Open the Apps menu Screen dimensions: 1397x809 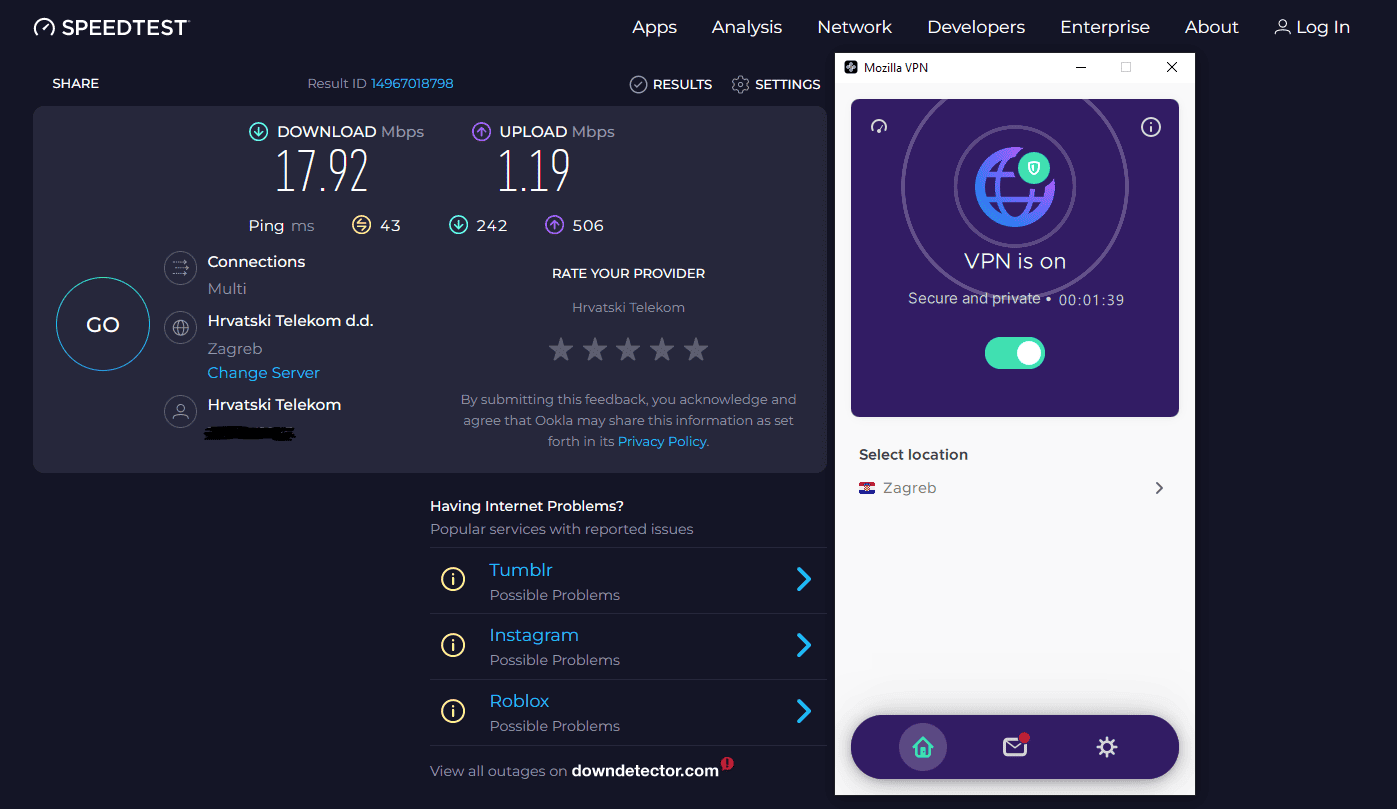[x=654, y=27]
